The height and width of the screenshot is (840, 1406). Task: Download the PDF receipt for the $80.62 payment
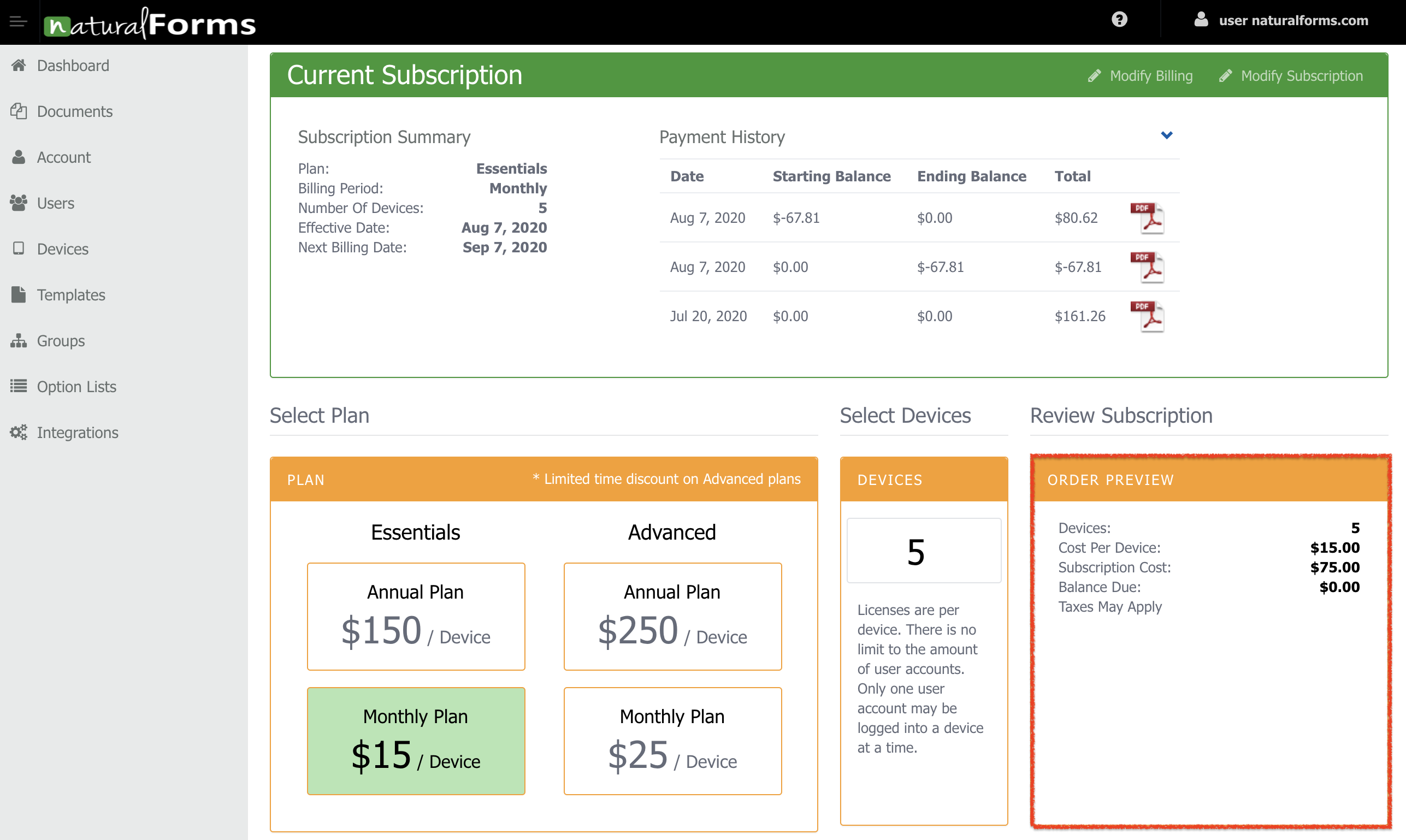(1148, 217)
